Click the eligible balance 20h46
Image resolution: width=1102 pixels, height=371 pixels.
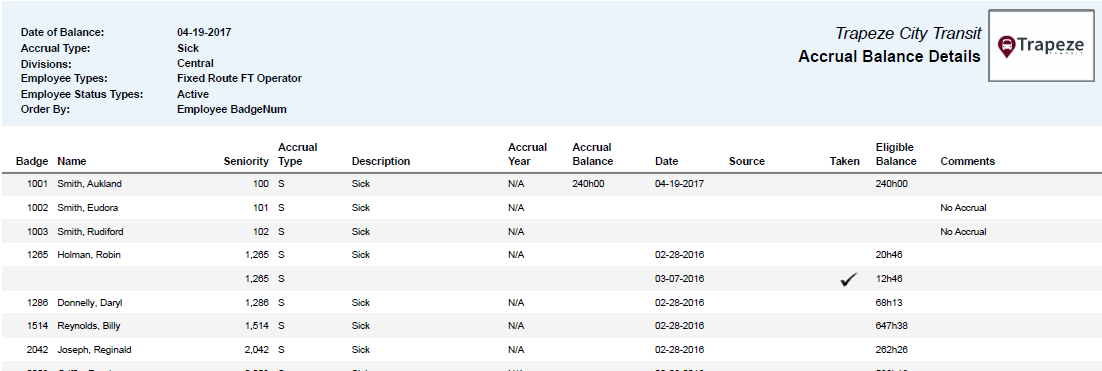tap(890, 255)
